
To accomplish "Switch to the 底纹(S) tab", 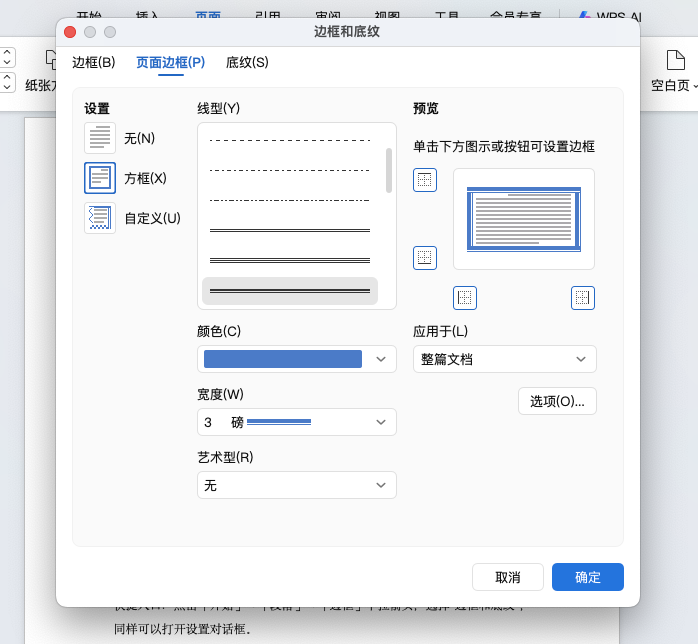I will click(247, 62).
